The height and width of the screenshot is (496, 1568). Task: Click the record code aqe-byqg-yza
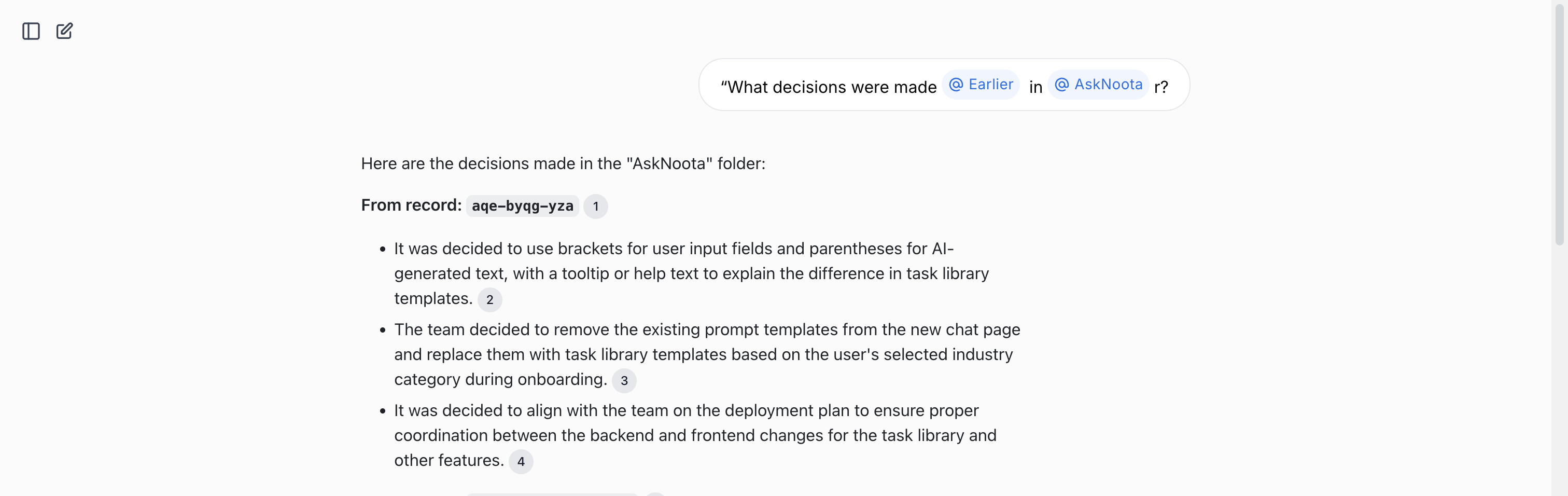coord(522,206)
